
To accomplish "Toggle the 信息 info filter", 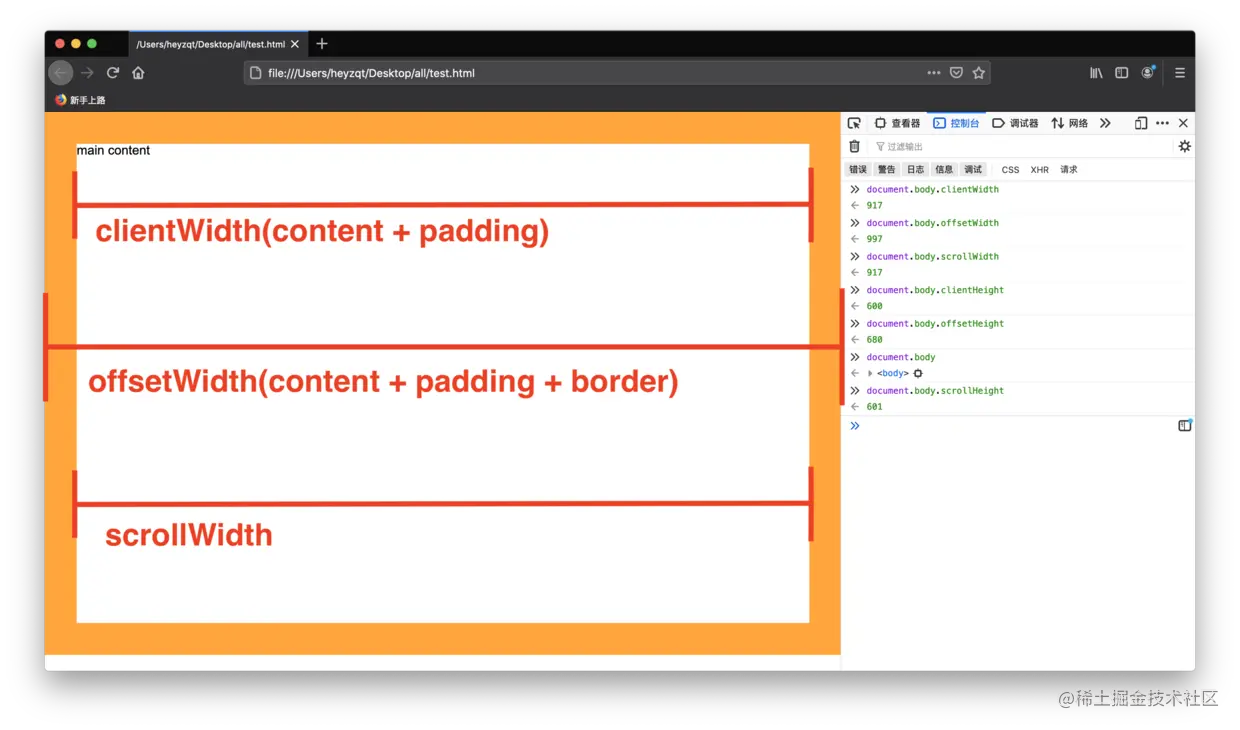I will point(944,170).
